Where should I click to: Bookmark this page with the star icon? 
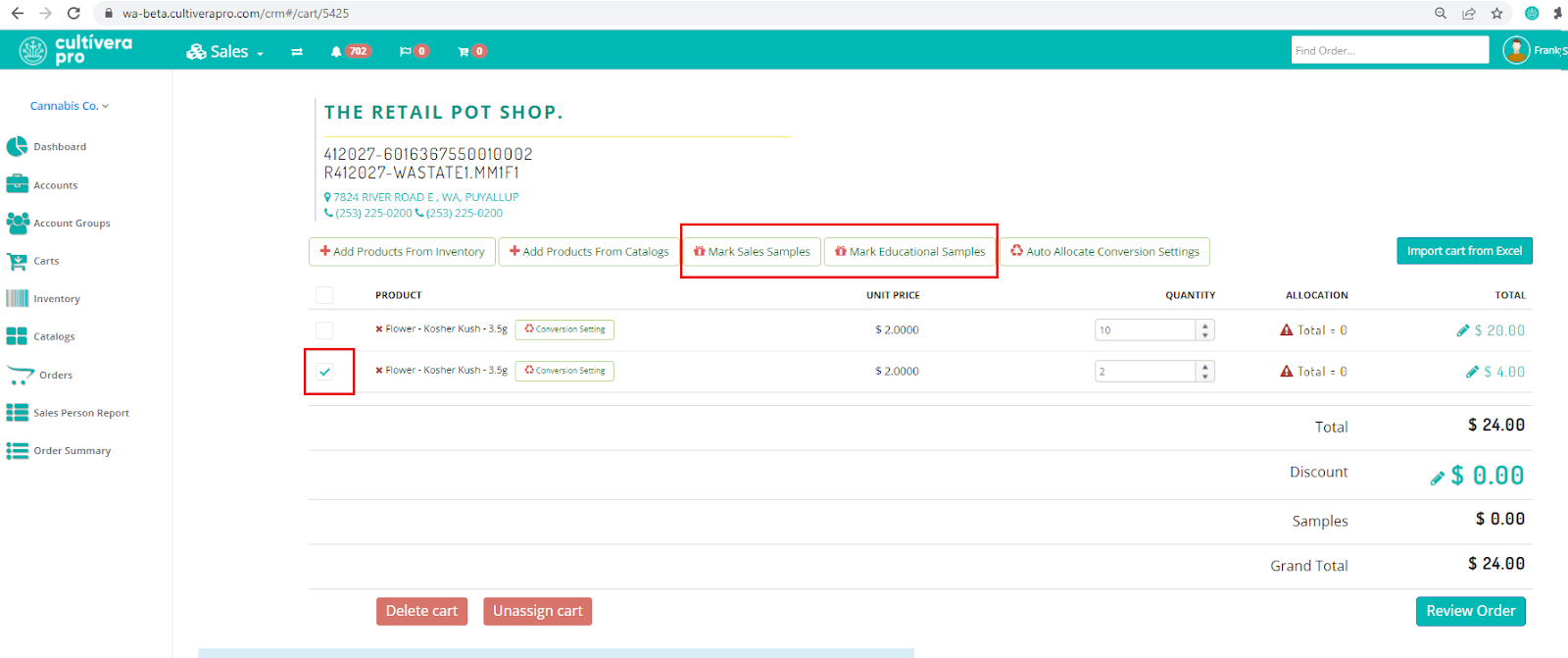1496,13
